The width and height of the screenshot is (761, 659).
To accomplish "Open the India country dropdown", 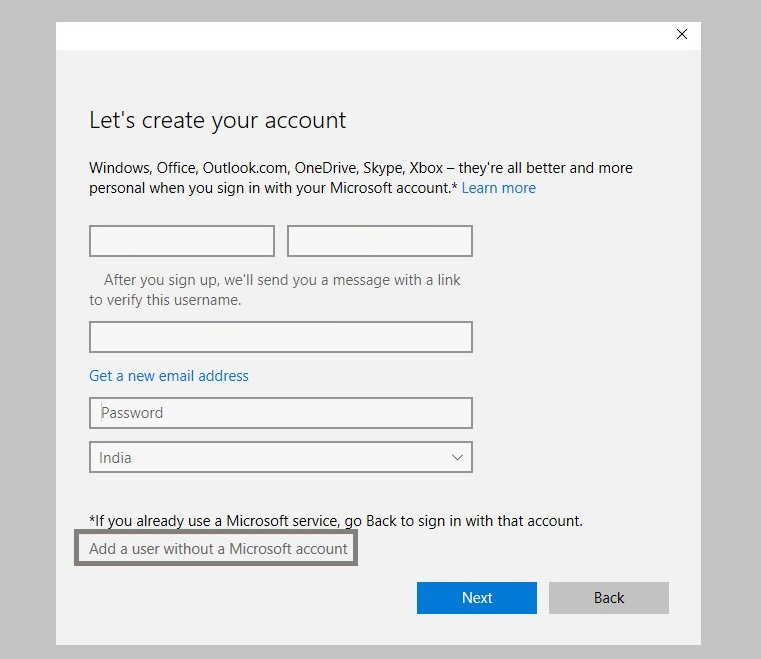I will pos(281,457).
